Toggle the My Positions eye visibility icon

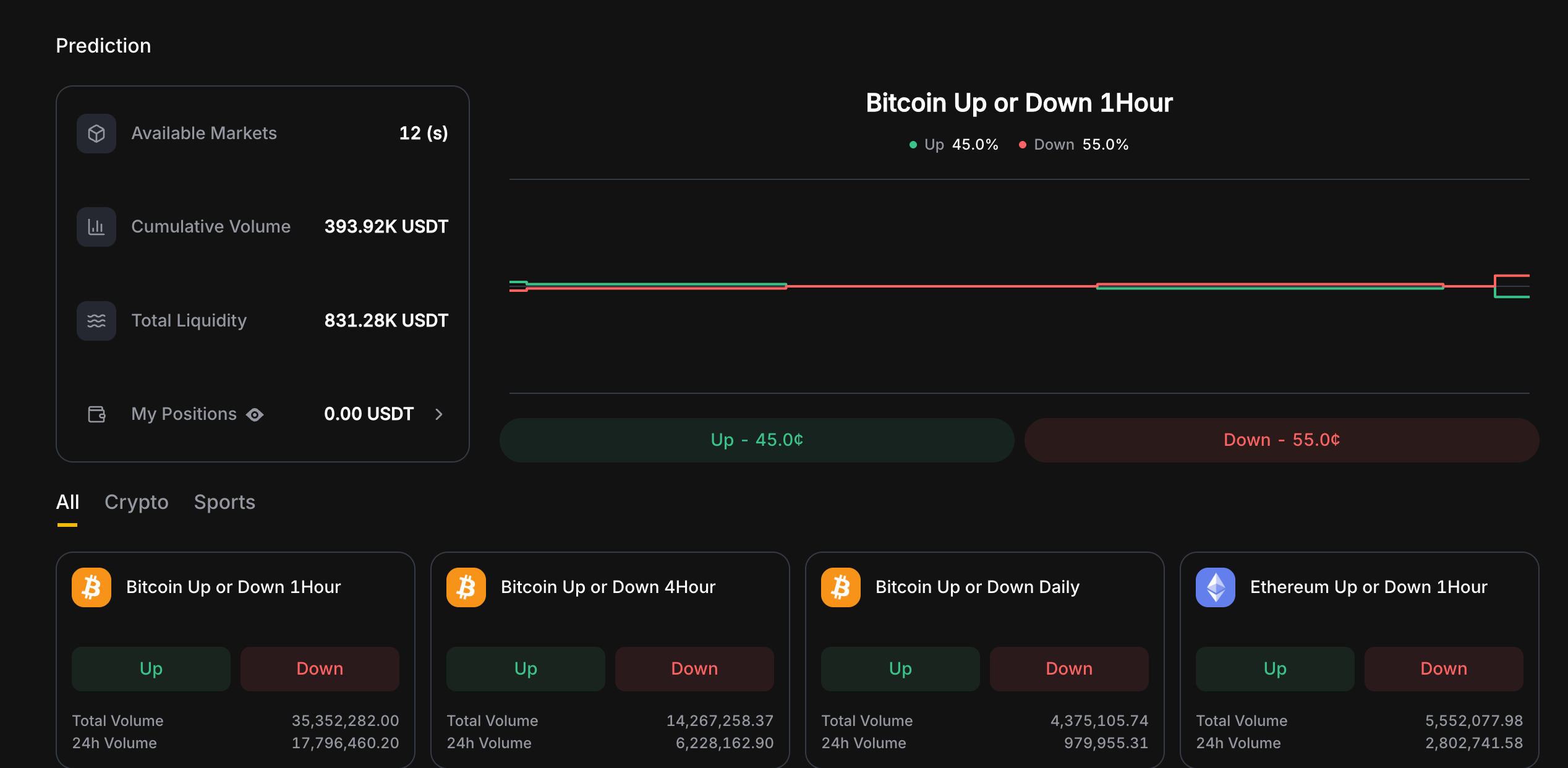click(x=255, y=414)
